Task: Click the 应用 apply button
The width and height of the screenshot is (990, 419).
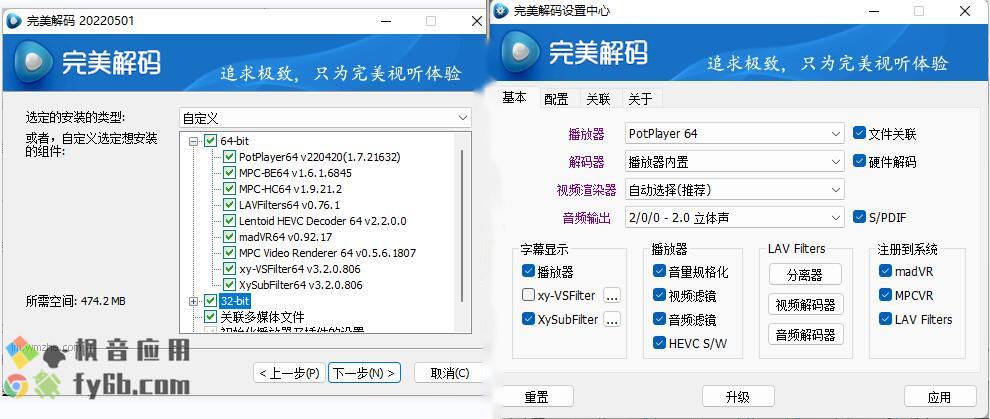Action: click(939, 397)
